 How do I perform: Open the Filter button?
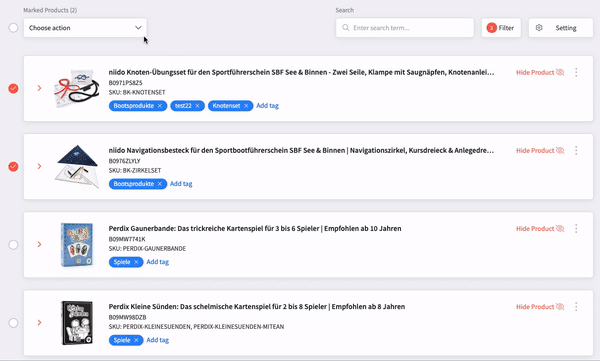(x=501, y=28)
